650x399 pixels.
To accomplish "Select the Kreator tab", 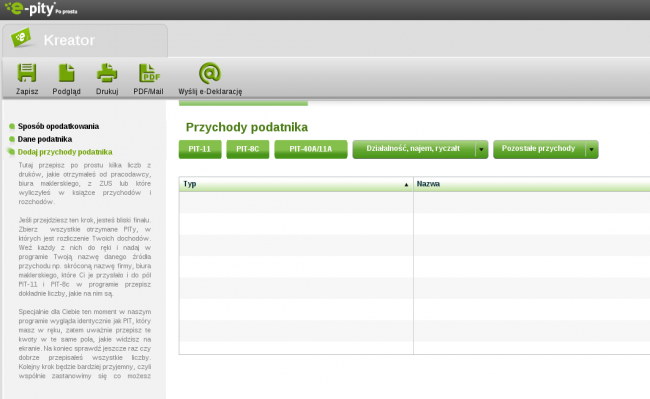I will pos(85,40).
